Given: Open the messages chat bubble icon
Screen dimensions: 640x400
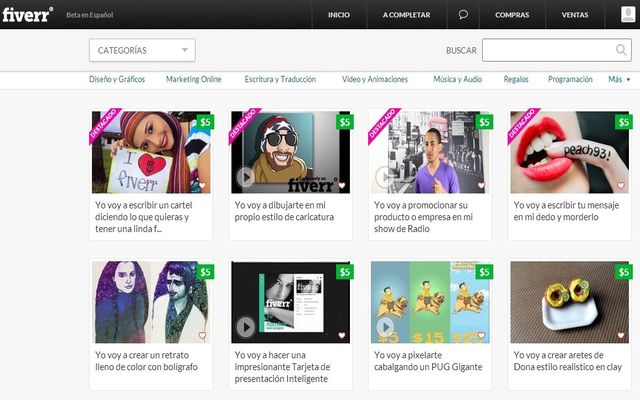Looking at the screenshot, I should coord(463,15).
